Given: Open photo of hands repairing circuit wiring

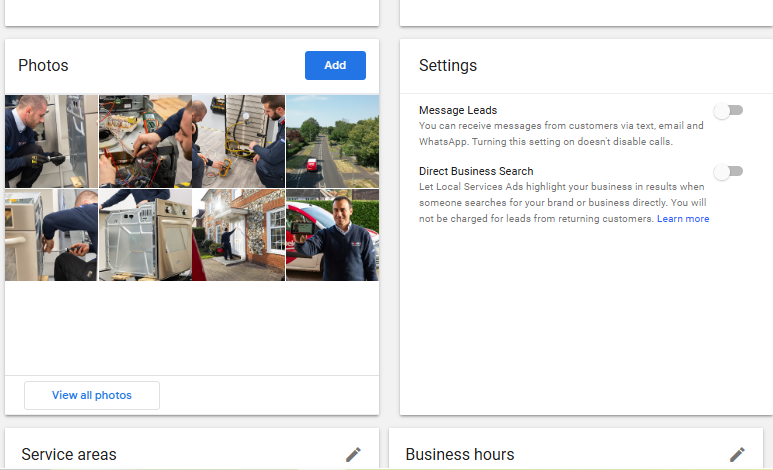Looking at the screenshot, I should pyautogui.click(x=145, y=141).
